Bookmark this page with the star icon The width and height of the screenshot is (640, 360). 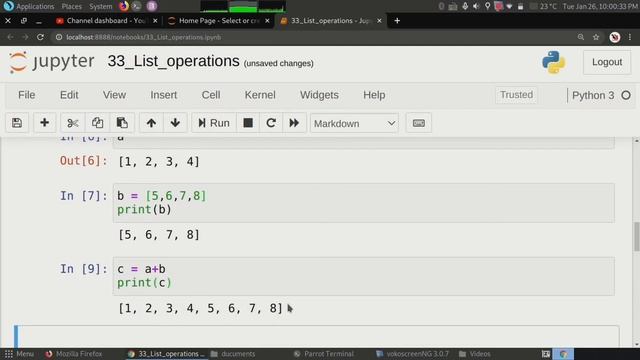coord(596,37)
